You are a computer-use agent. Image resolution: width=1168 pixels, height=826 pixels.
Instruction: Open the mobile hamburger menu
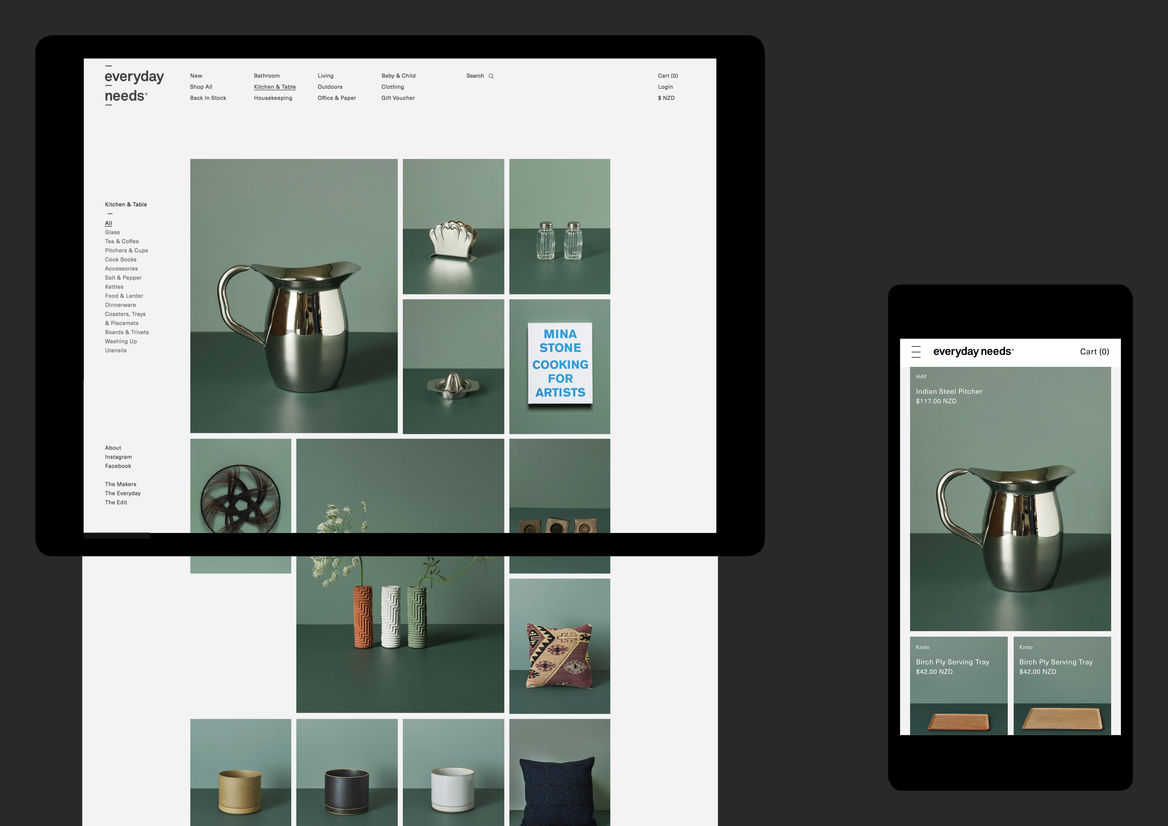(916, 352)
